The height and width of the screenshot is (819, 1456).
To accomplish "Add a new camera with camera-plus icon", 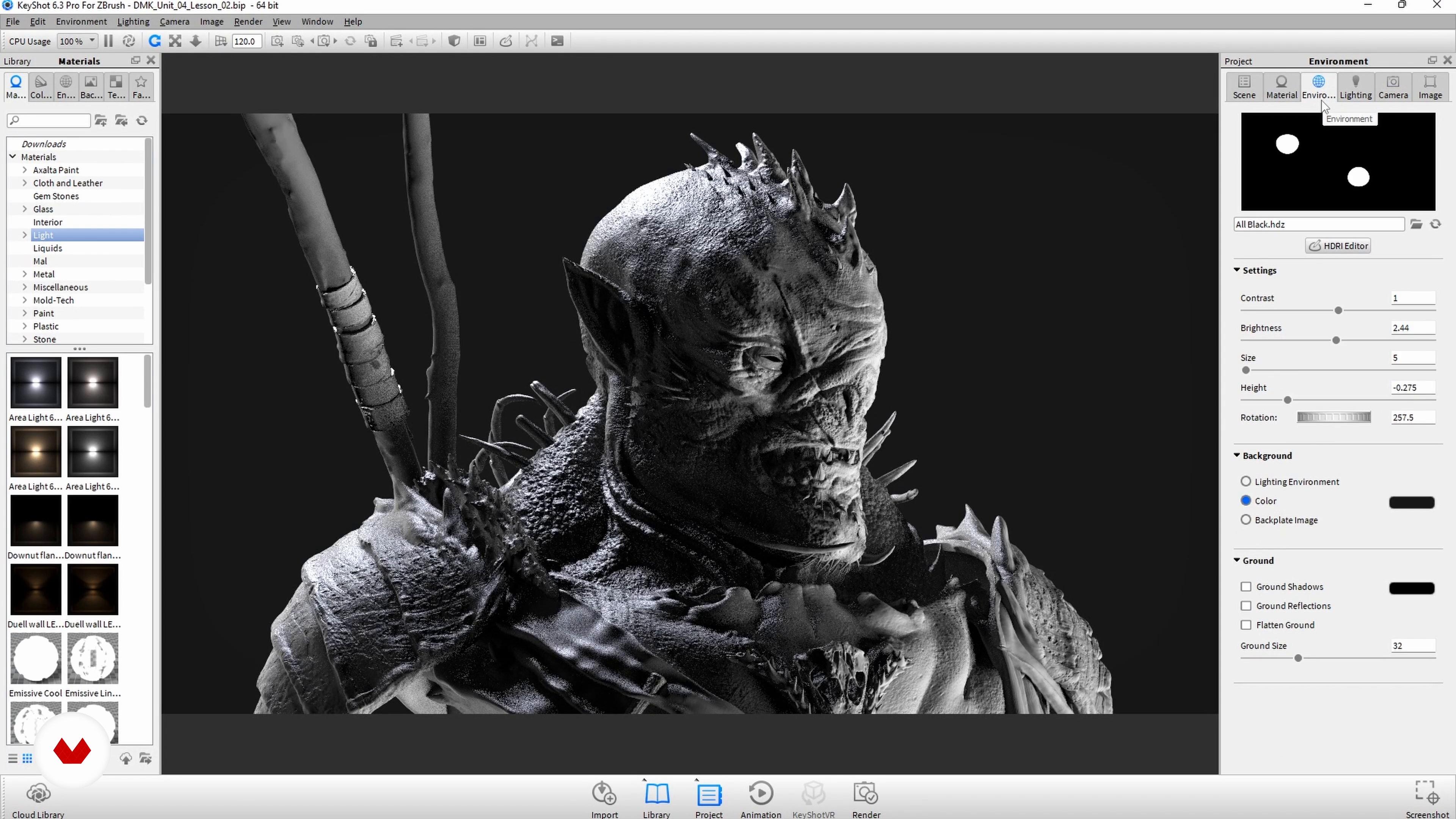I will coord(277,41).
